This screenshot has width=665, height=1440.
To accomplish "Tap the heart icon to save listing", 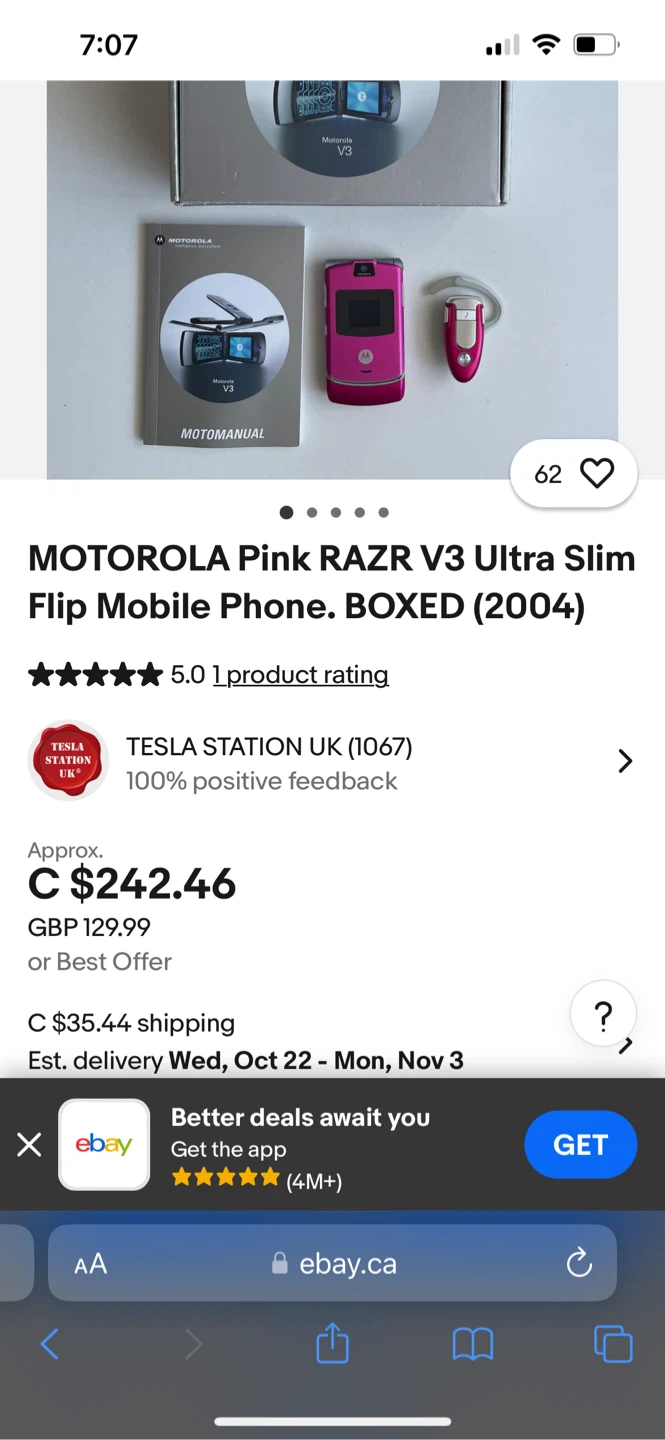I will [x=597, y=473].
